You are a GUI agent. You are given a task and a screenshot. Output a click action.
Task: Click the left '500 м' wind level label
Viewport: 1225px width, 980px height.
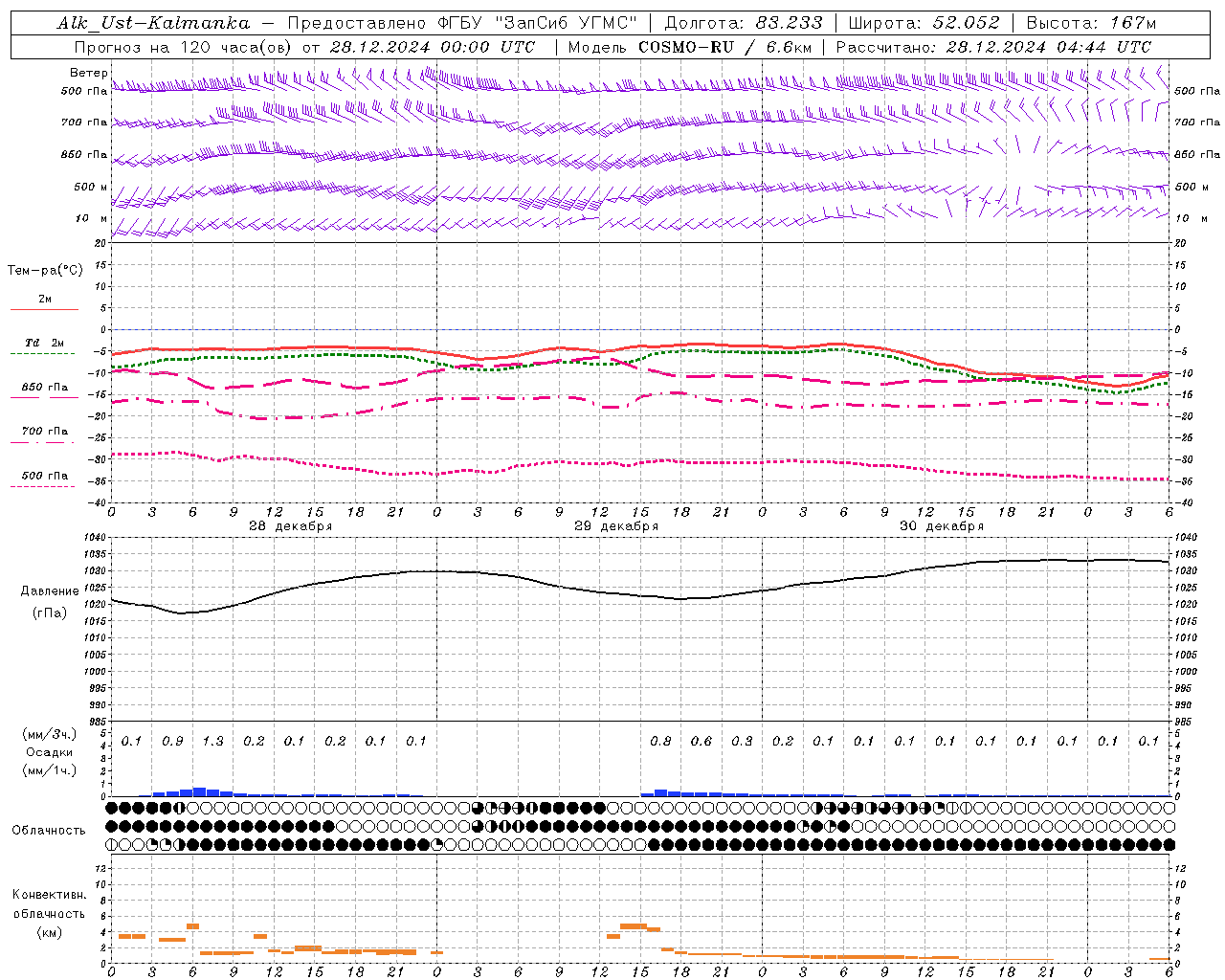pyautogui.click(x=91, y=187)
